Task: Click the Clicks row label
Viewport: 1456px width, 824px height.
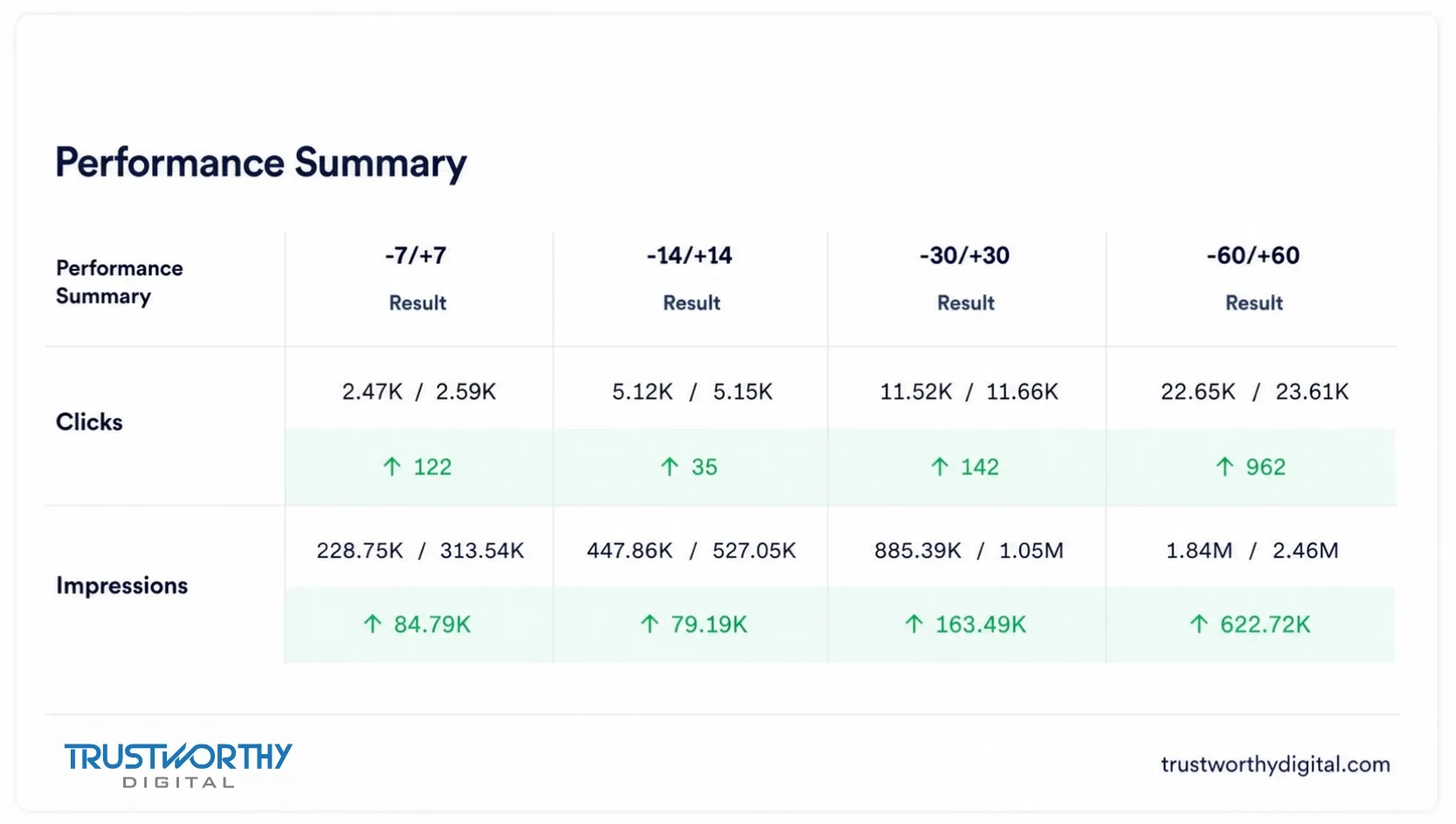Action: [x=89, y=422]
